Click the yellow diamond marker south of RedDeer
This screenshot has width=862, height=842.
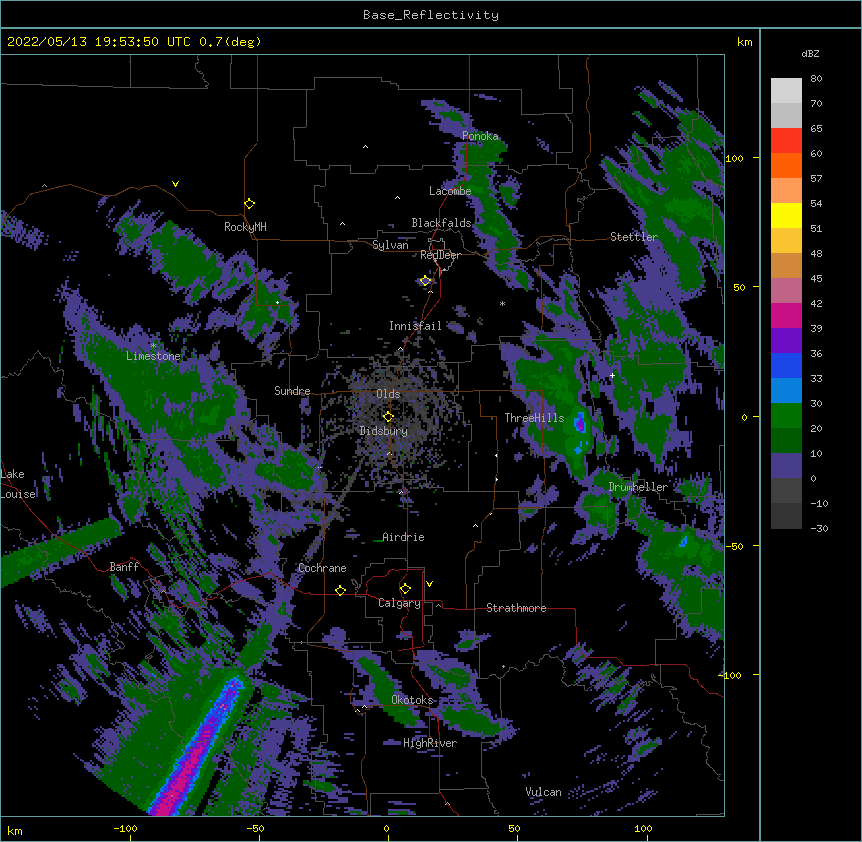click(426, 281)
